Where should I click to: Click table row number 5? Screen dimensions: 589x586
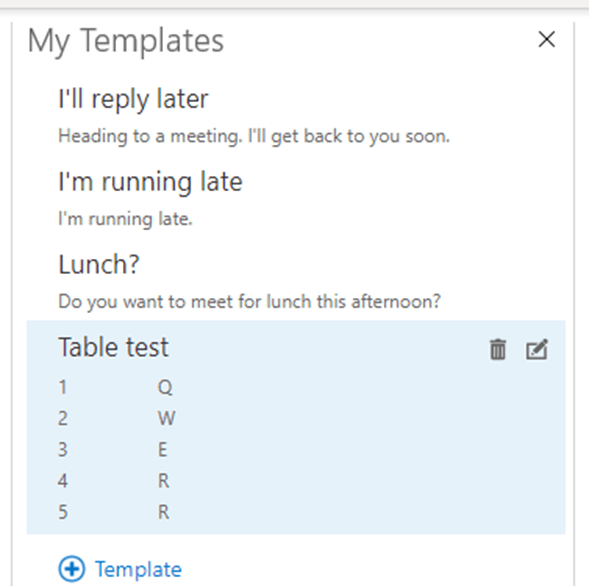63,512
